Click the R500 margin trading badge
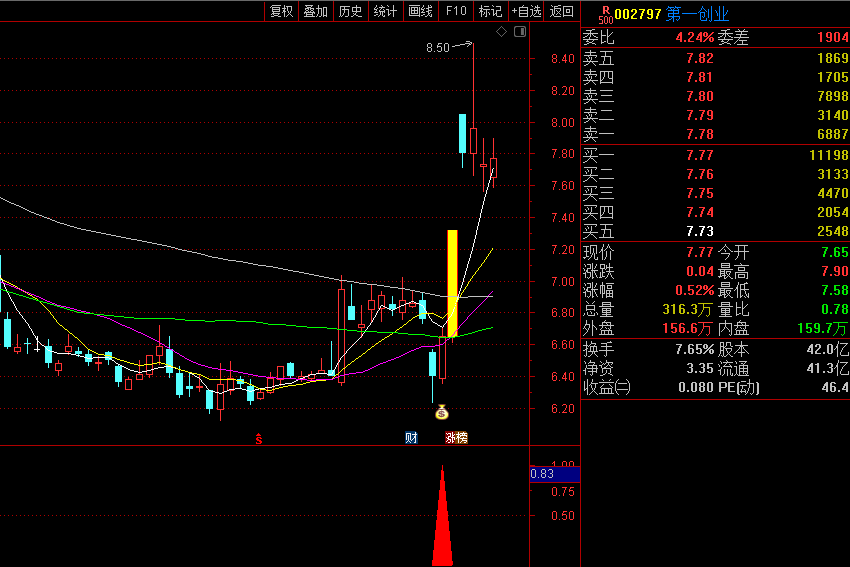This screenshot has height=567, width=850. pyautogui.click(x=605, y=13)
